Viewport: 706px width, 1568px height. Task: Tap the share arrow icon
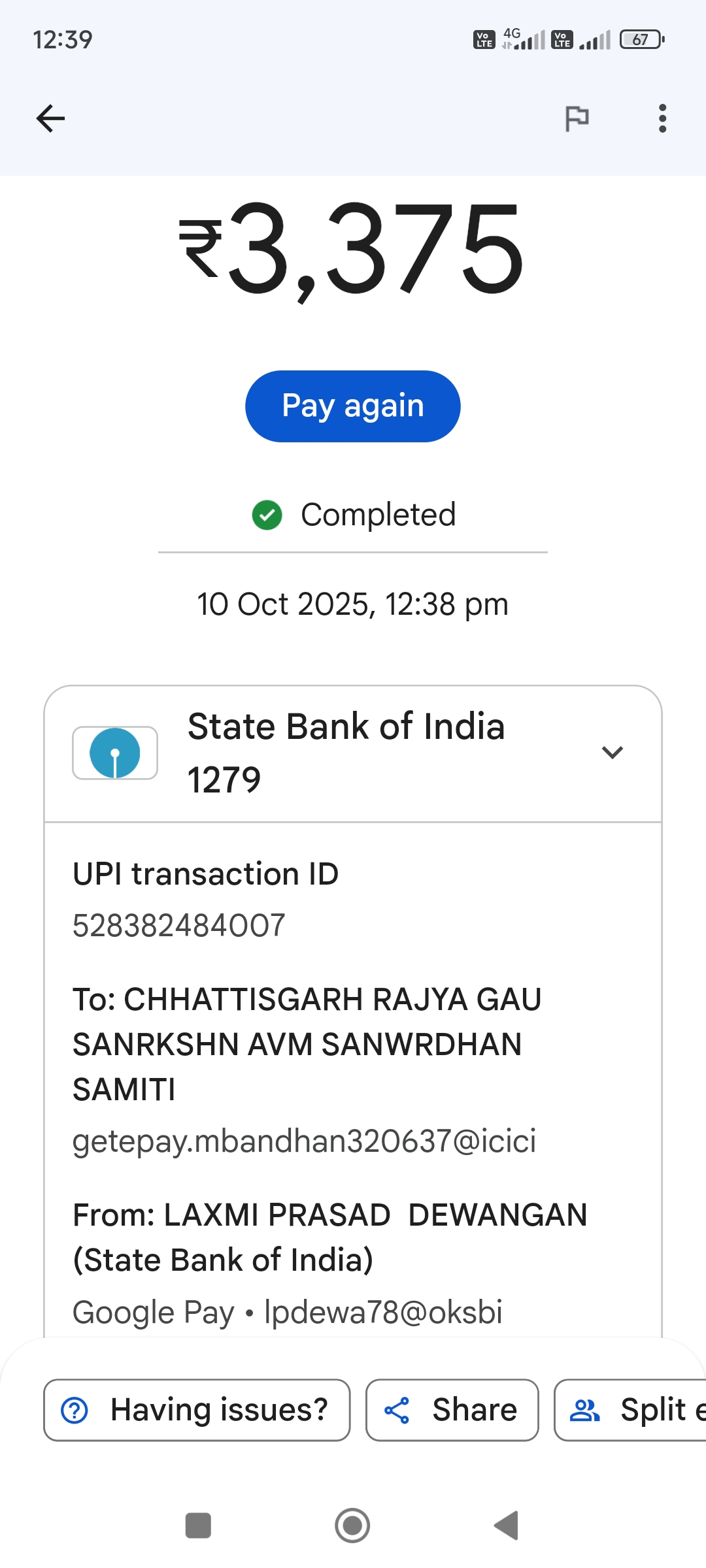click(x=397, y=1410)
